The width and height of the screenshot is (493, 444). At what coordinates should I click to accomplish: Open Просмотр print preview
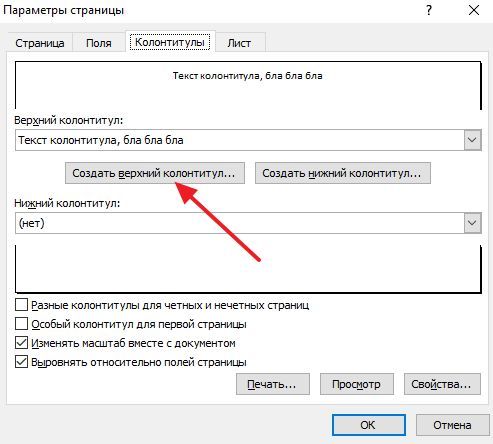click(357, 384)
